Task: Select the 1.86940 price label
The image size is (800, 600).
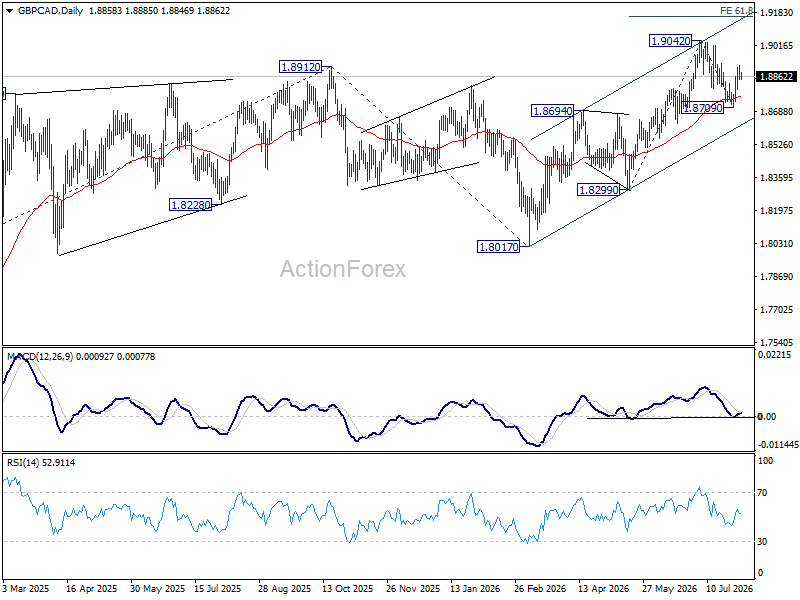Action: click(553, 111)
